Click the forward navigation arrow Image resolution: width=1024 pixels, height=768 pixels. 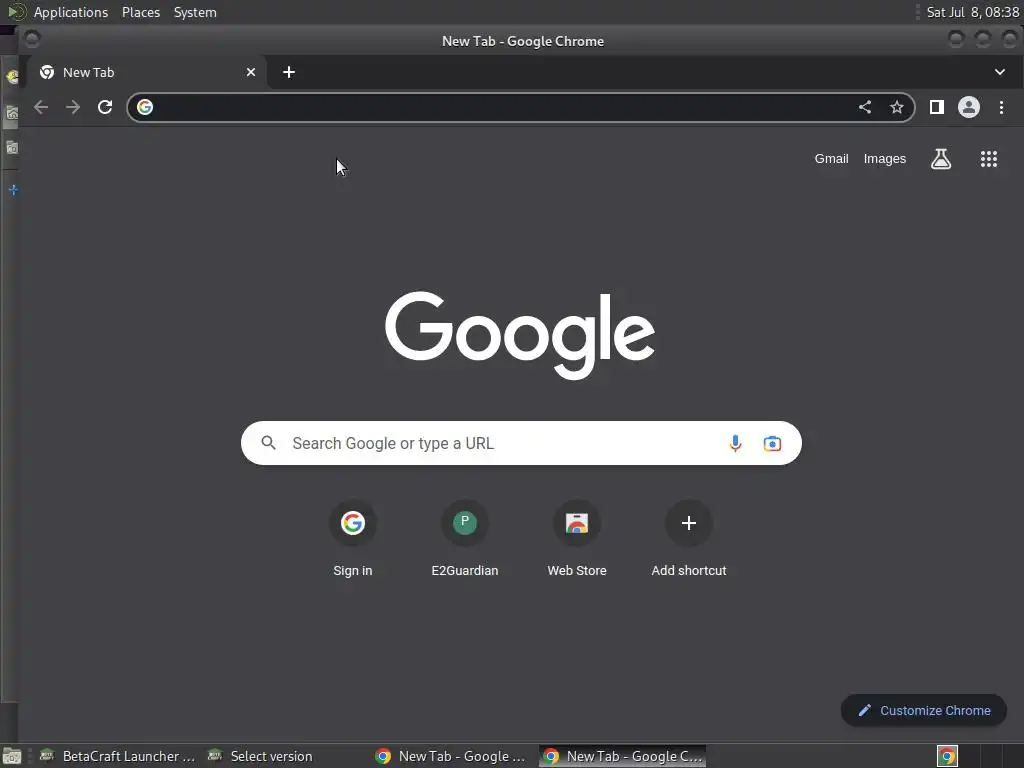[72, 107]
